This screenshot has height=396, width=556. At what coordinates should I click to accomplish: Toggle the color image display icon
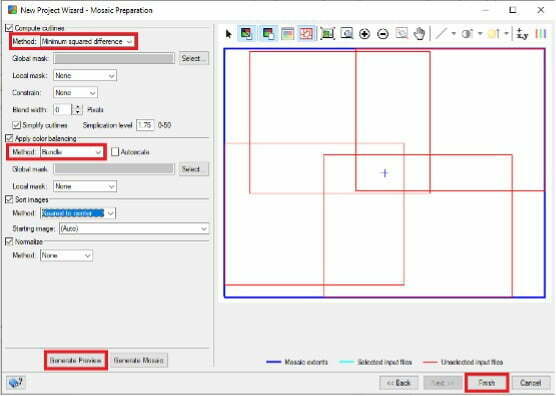(288, 34)
